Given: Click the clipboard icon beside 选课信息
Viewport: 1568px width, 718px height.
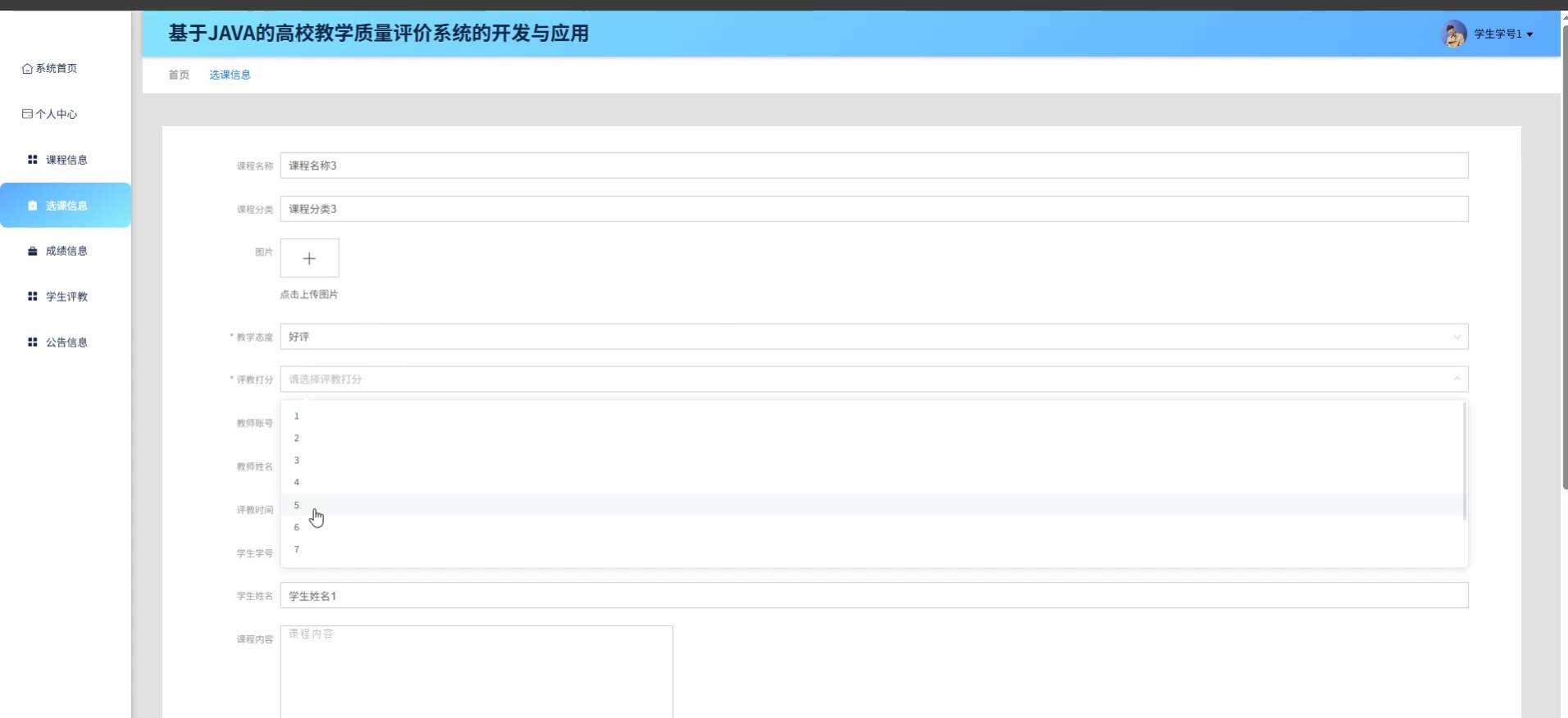Looking at the screenshot, I should (33, 206).
